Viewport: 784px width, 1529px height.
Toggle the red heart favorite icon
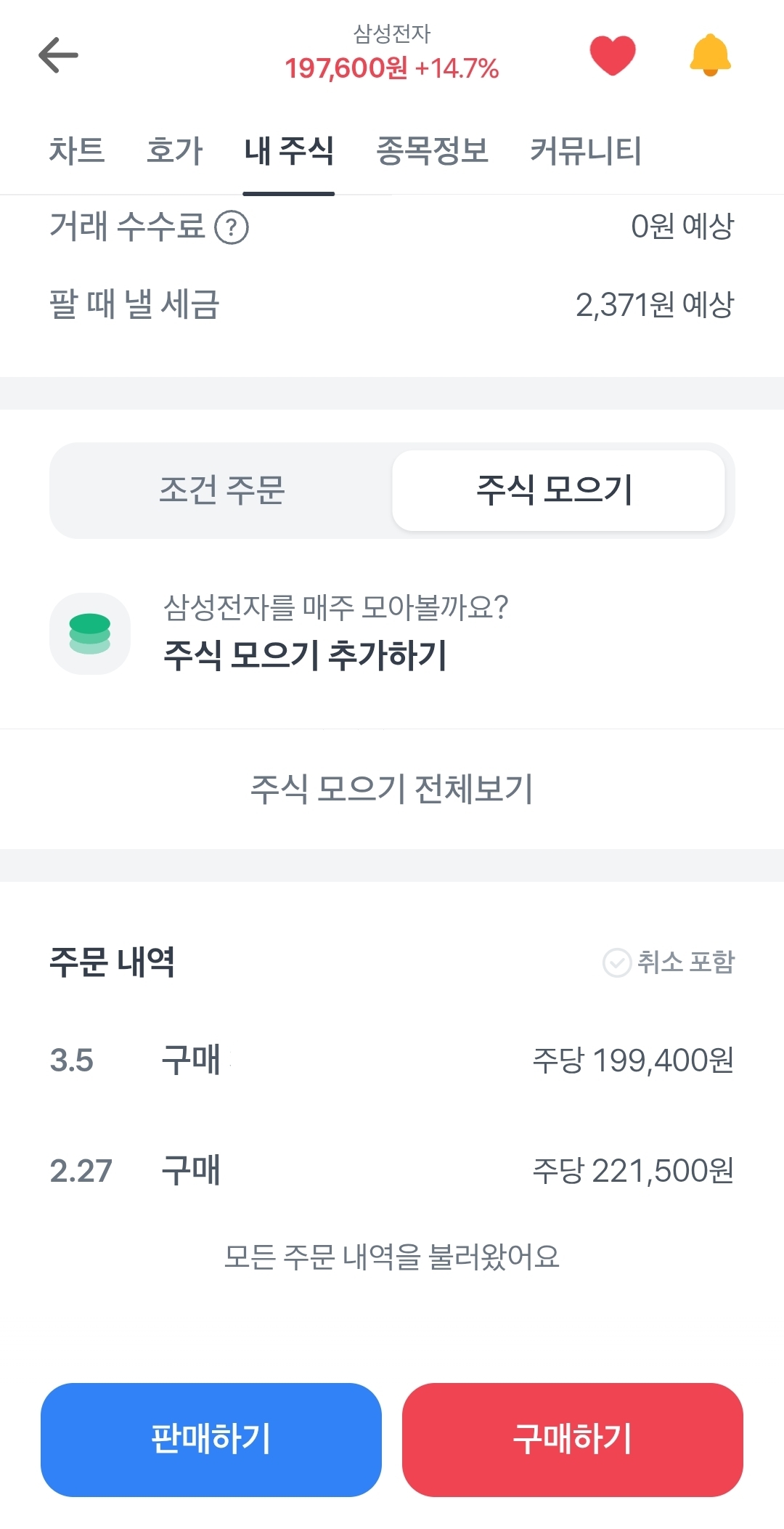click(612, 54)
